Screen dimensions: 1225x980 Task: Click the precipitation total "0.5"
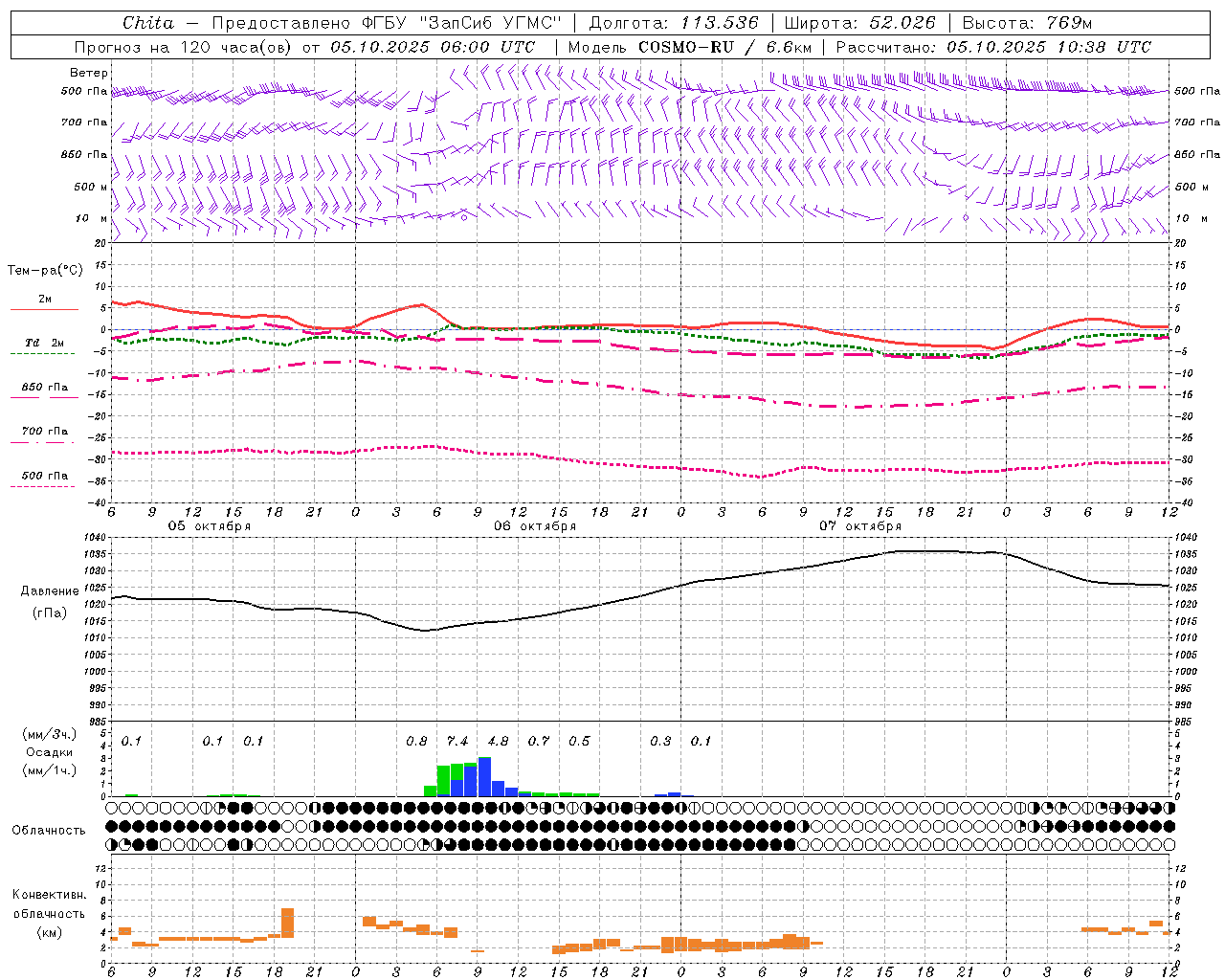(x=579, y=742)
